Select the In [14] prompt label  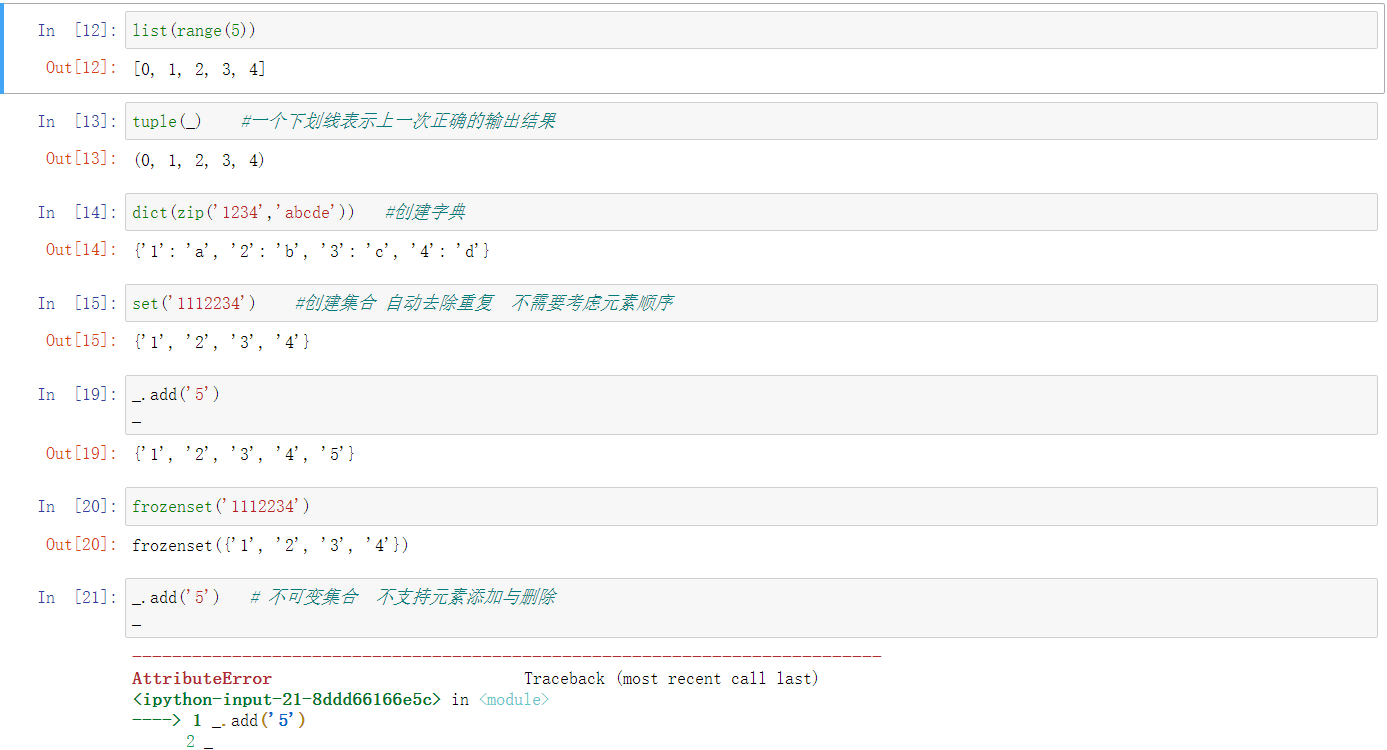77,213
